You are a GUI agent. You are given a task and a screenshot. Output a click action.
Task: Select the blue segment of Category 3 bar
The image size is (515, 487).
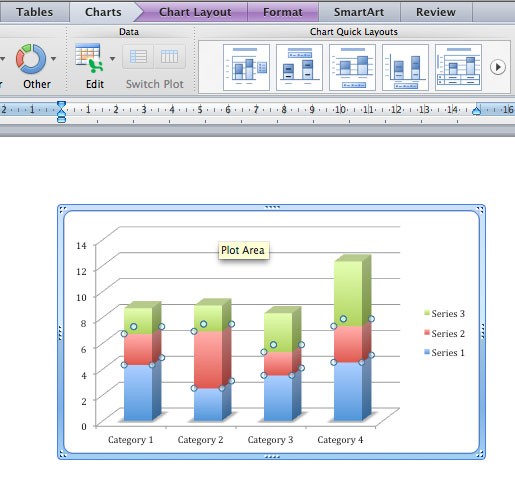pyautogui.click(x=278, y=398)
